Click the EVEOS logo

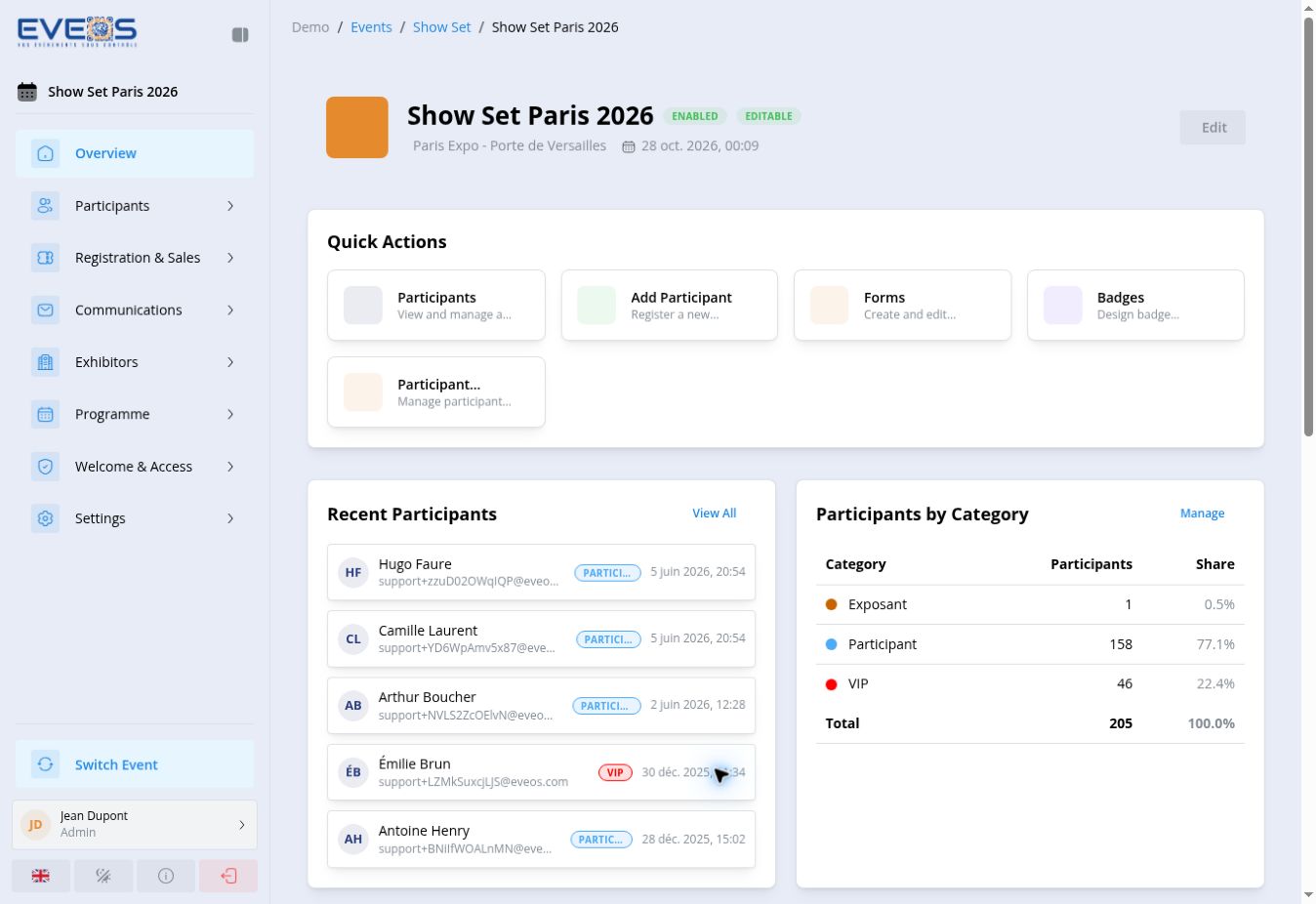coord(77,32)
